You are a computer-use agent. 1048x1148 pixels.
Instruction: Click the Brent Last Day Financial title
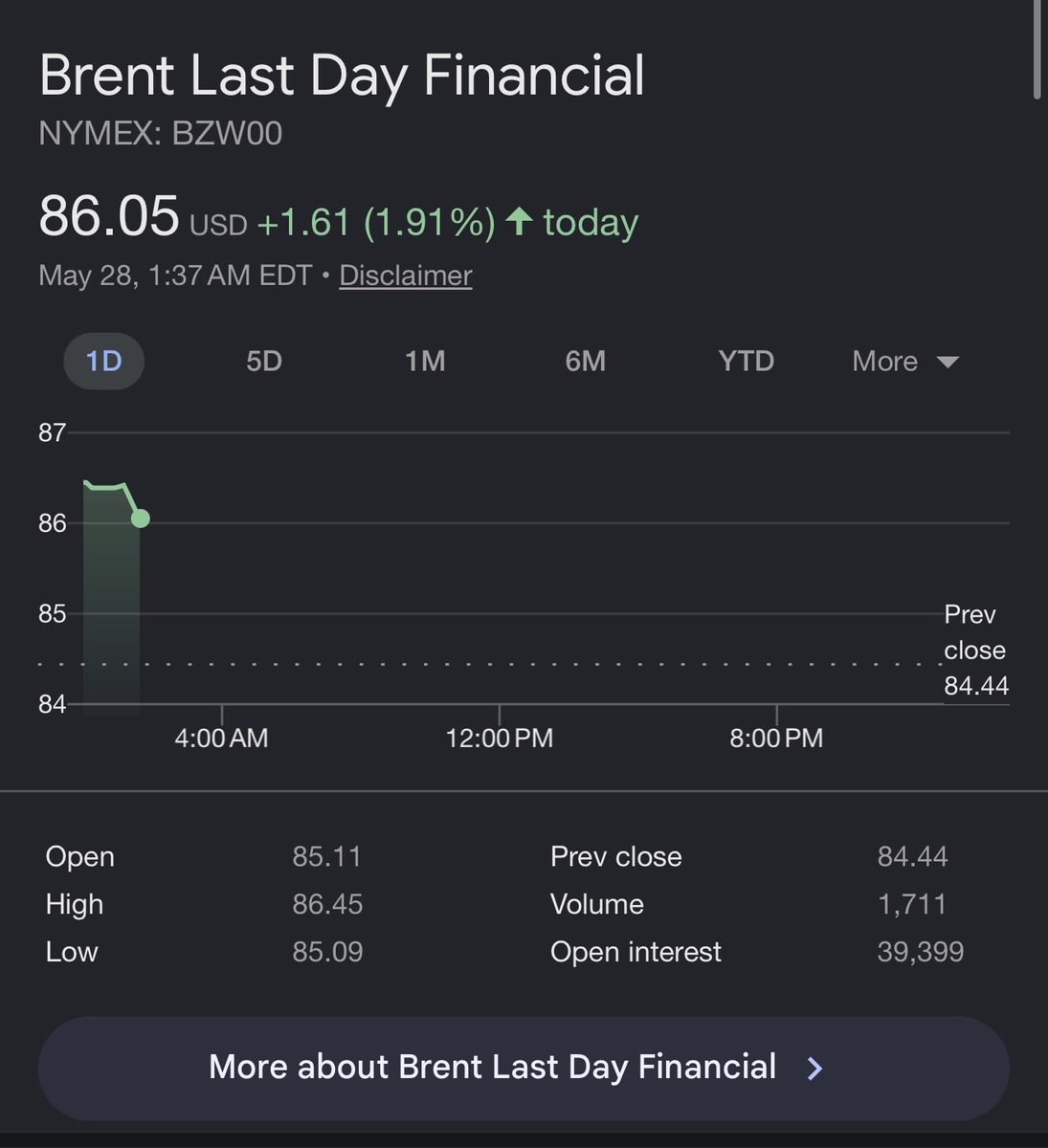[342, 77]
